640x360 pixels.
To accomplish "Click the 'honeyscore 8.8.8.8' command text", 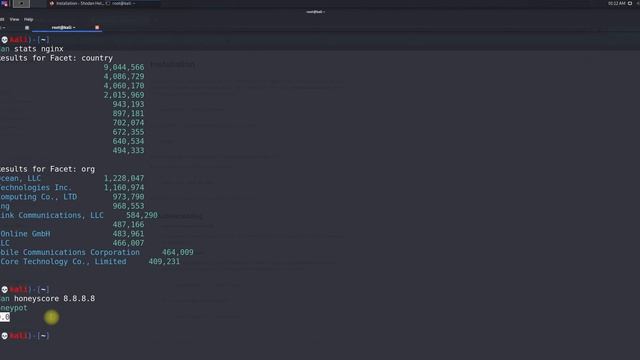I will point(54,299).
